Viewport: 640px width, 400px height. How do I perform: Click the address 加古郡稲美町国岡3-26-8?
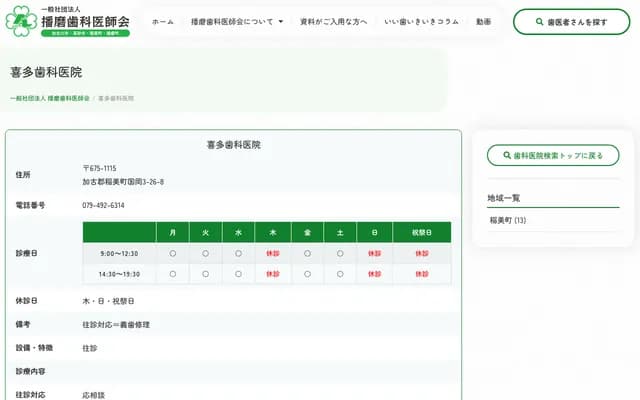(x=123, y=182)
